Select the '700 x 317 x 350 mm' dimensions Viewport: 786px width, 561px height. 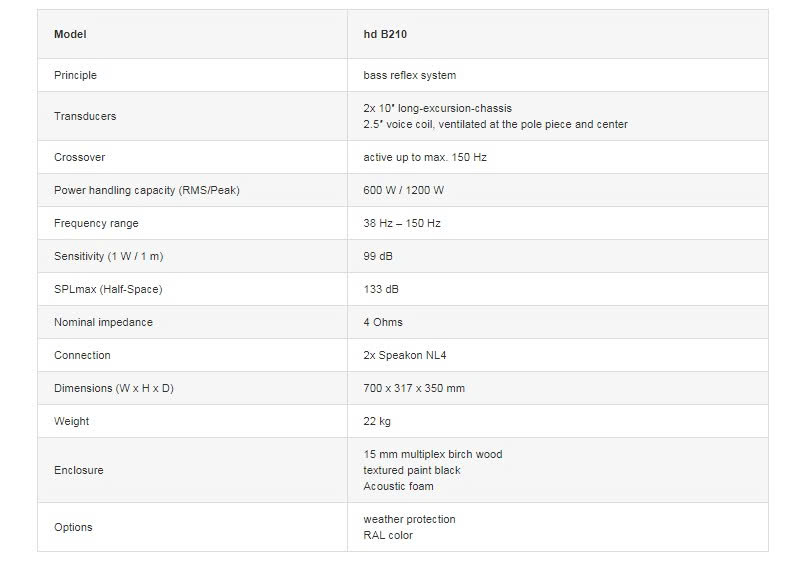click(x=414, y=388)
